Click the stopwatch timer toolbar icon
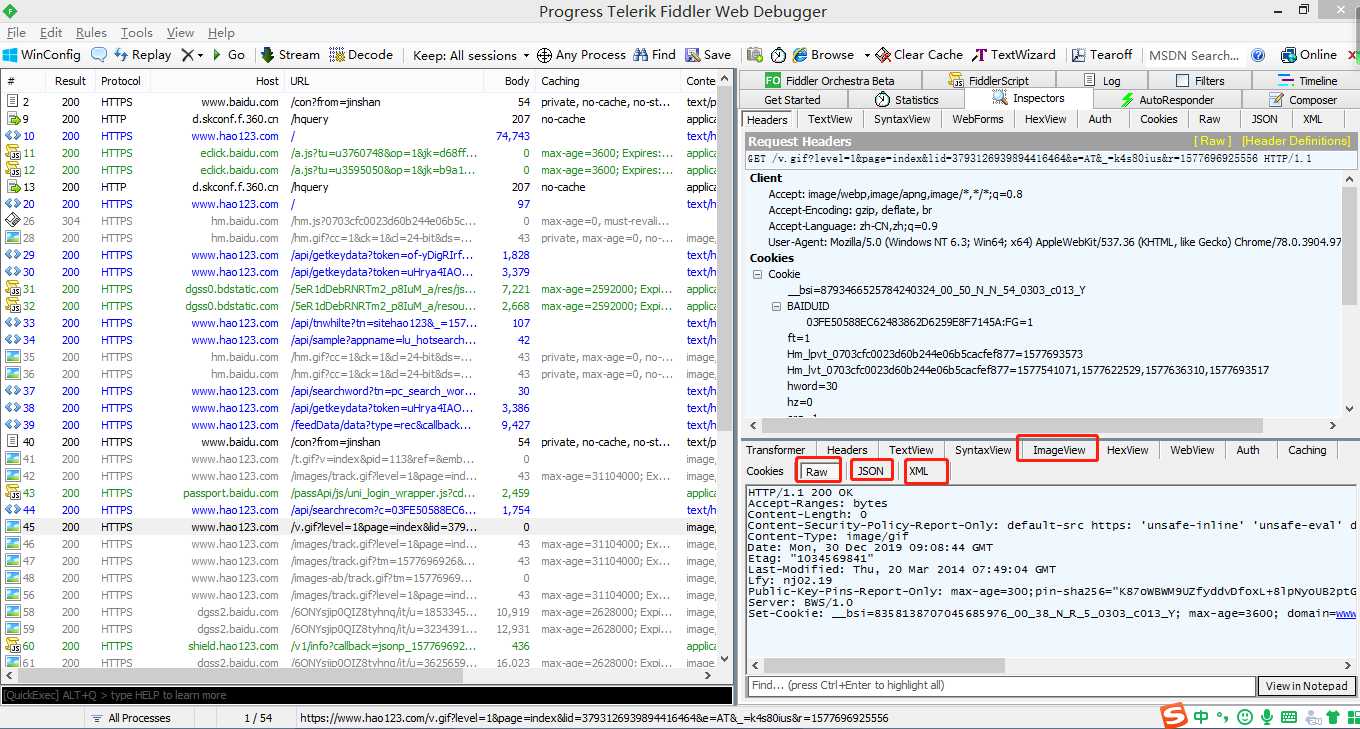 [778, 55]
